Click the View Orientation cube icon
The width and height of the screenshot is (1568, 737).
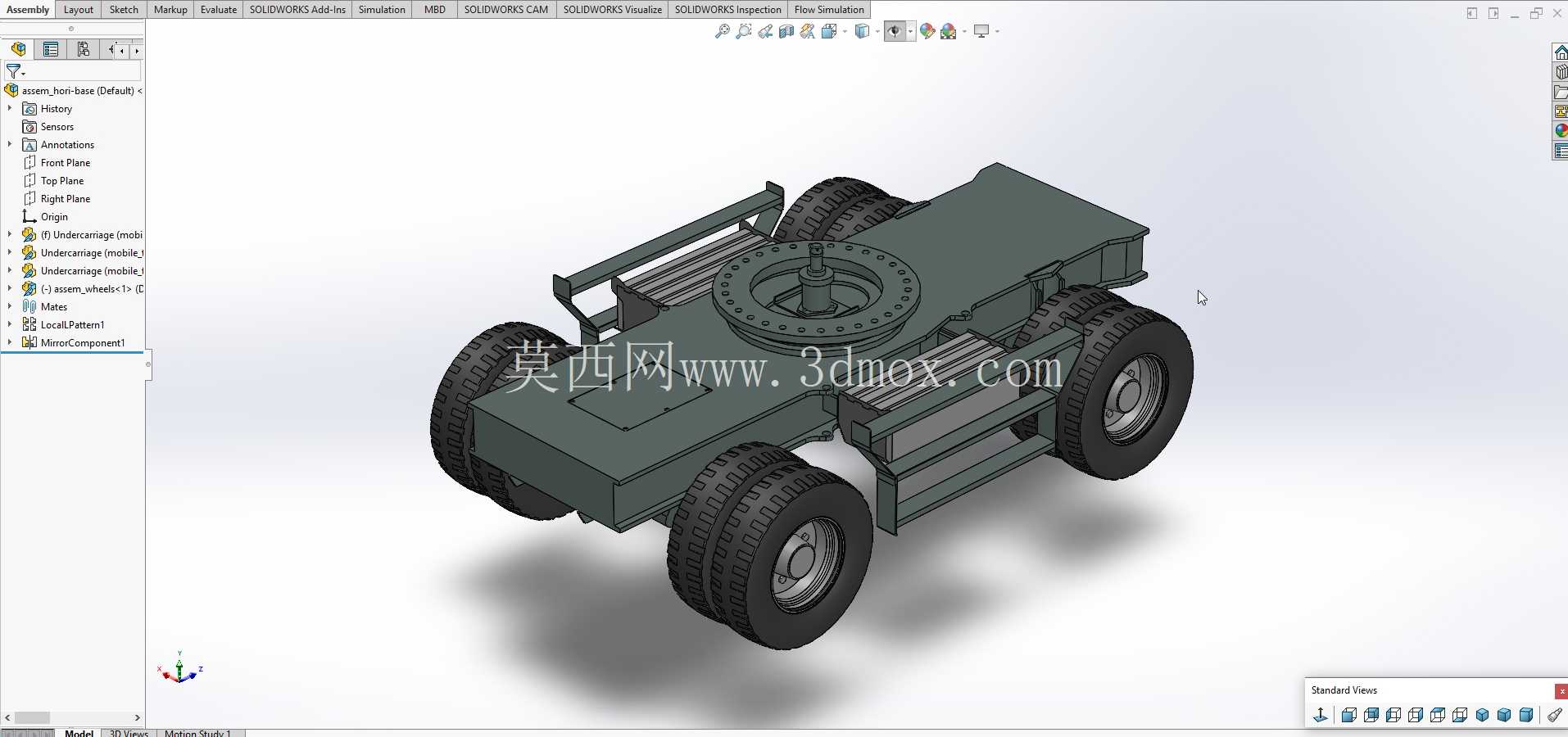828,31
